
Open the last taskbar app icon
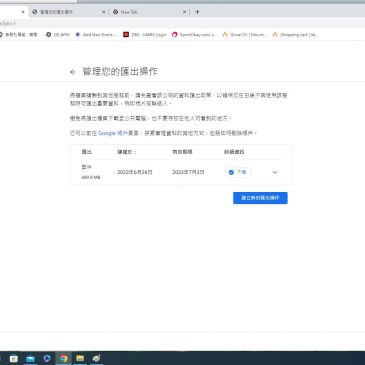[x=96, y=358]
